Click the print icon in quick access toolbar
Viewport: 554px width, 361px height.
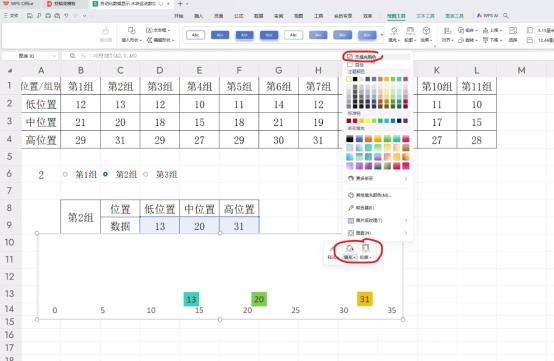tap(48, 16)
